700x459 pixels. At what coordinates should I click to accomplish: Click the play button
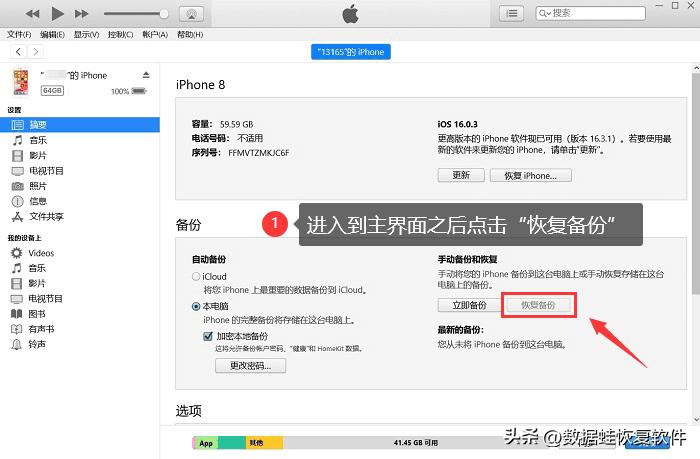pos(57,14)
